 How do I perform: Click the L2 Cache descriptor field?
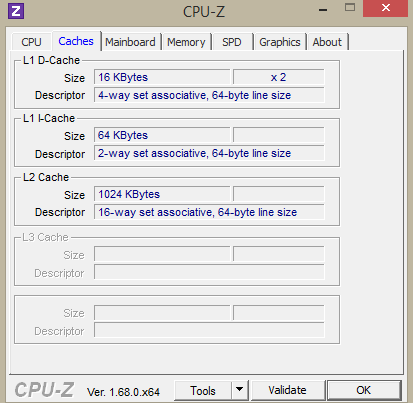(x=209, y=212)
